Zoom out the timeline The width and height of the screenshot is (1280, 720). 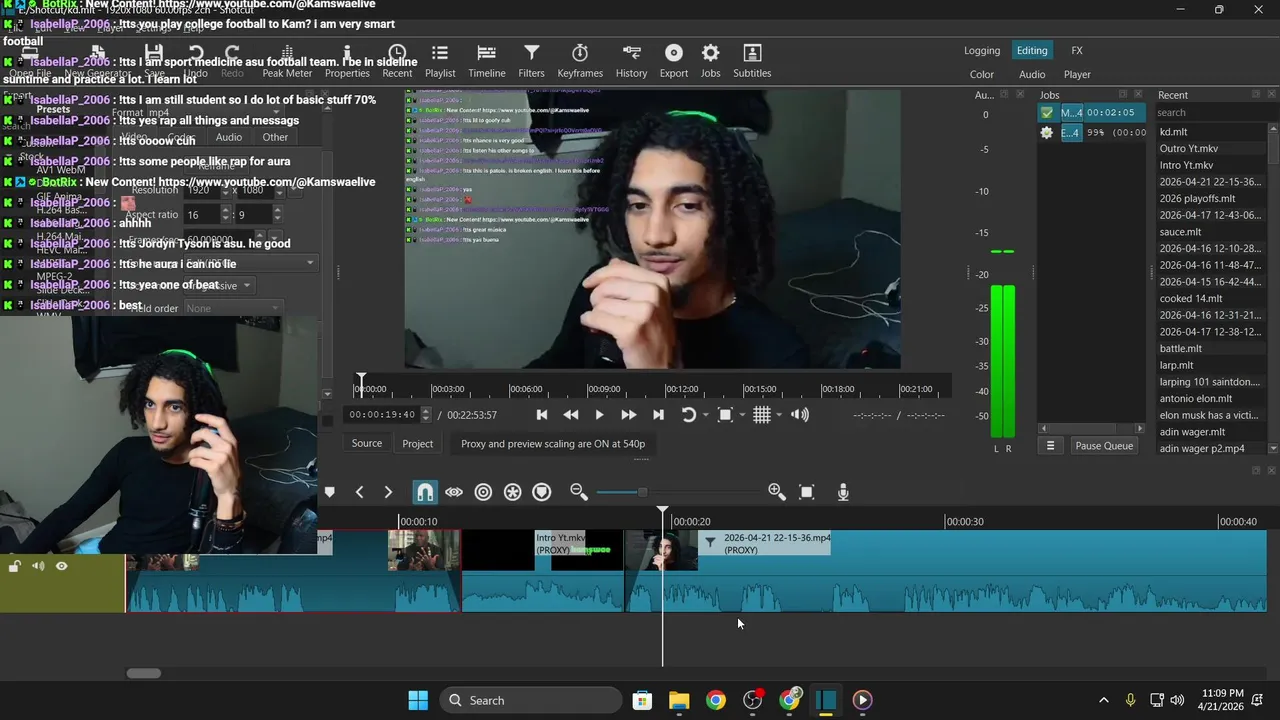[x=578, y=491]
